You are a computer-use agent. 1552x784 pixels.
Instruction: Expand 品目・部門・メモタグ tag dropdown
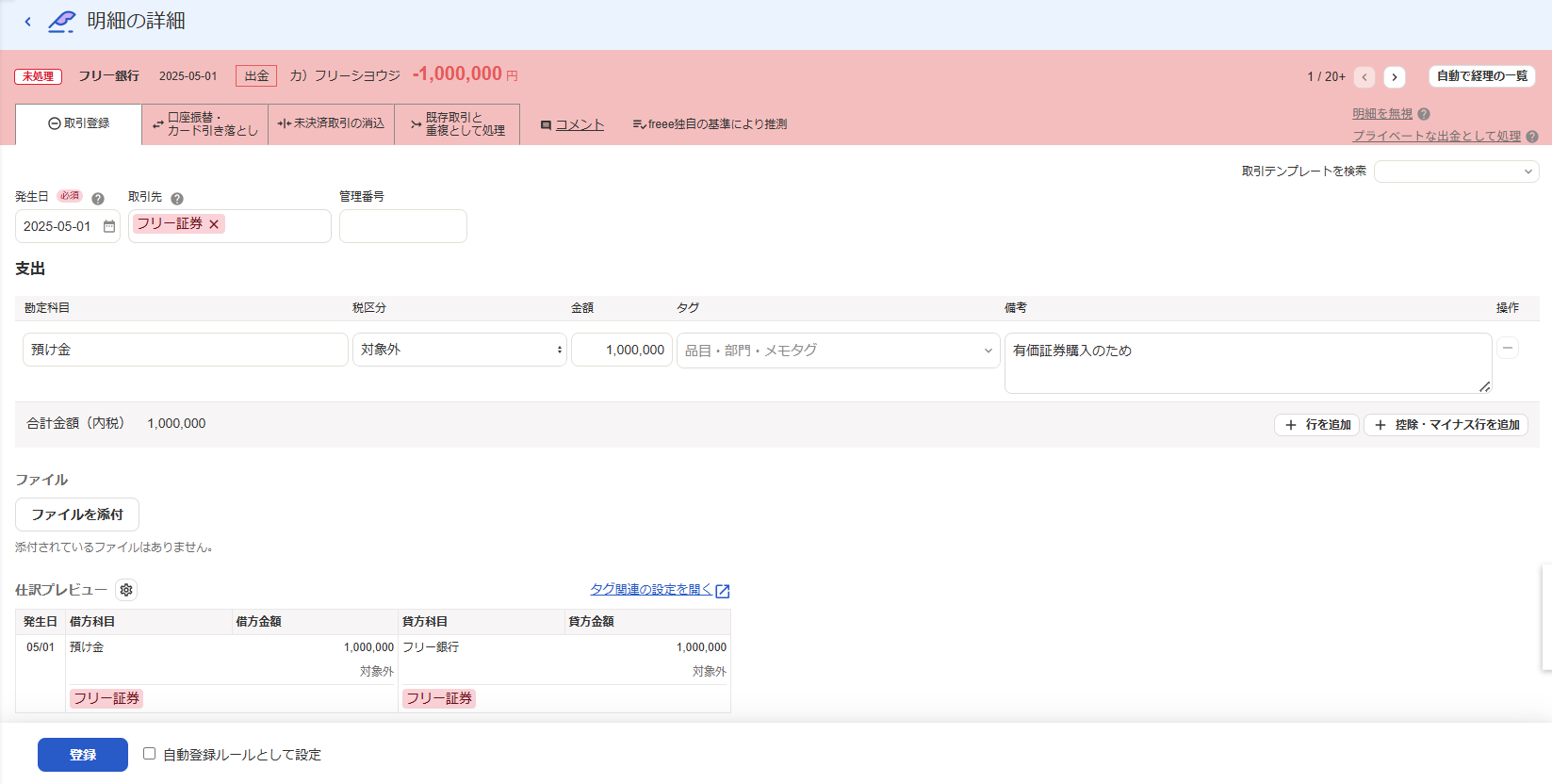839,351
